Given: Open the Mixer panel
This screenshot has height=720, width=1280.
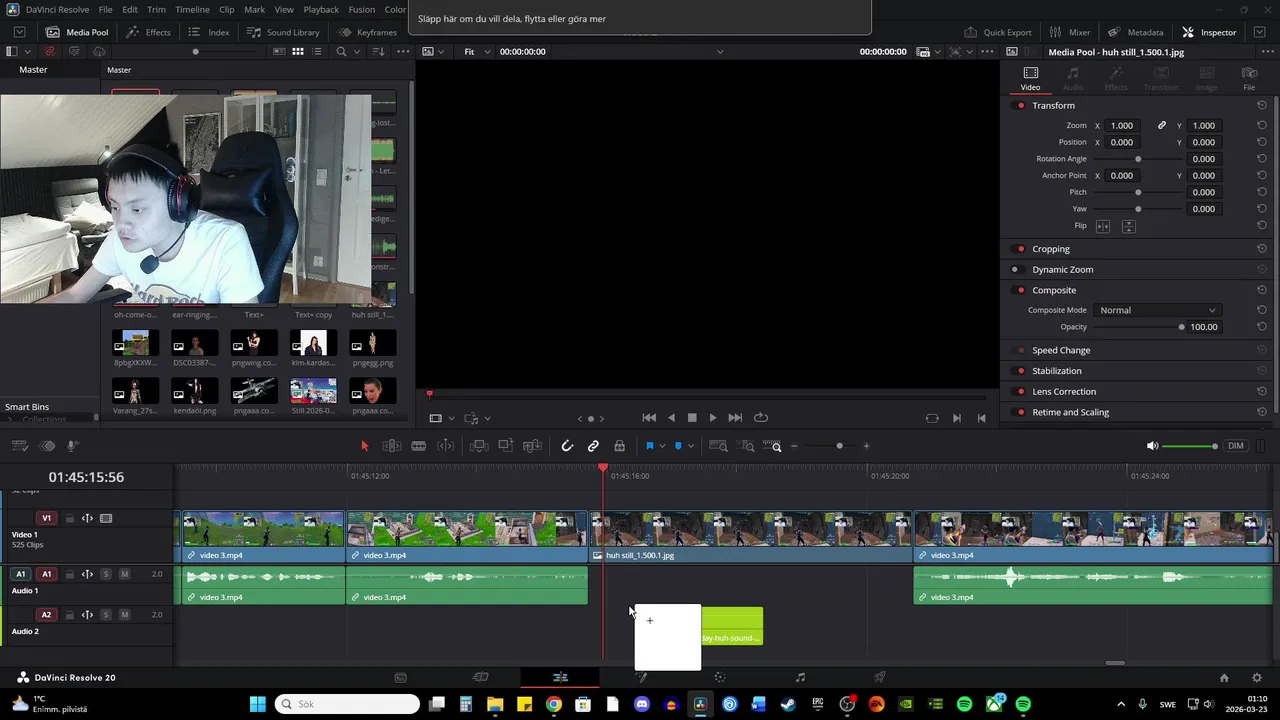Looking at the screenshot, I should [1070, 32].
